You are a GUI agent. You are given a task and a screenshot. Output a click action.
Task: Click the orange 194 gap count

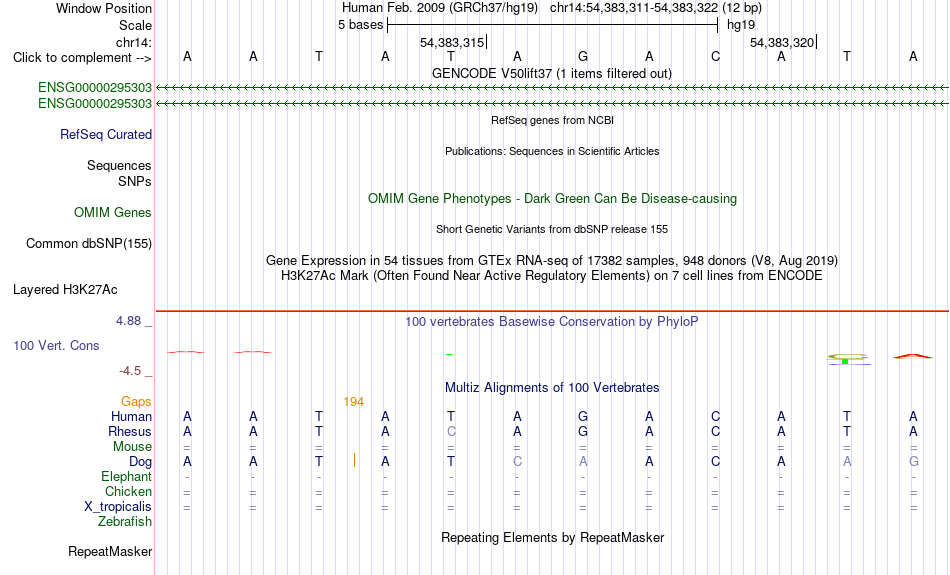[x=353, y=402]
